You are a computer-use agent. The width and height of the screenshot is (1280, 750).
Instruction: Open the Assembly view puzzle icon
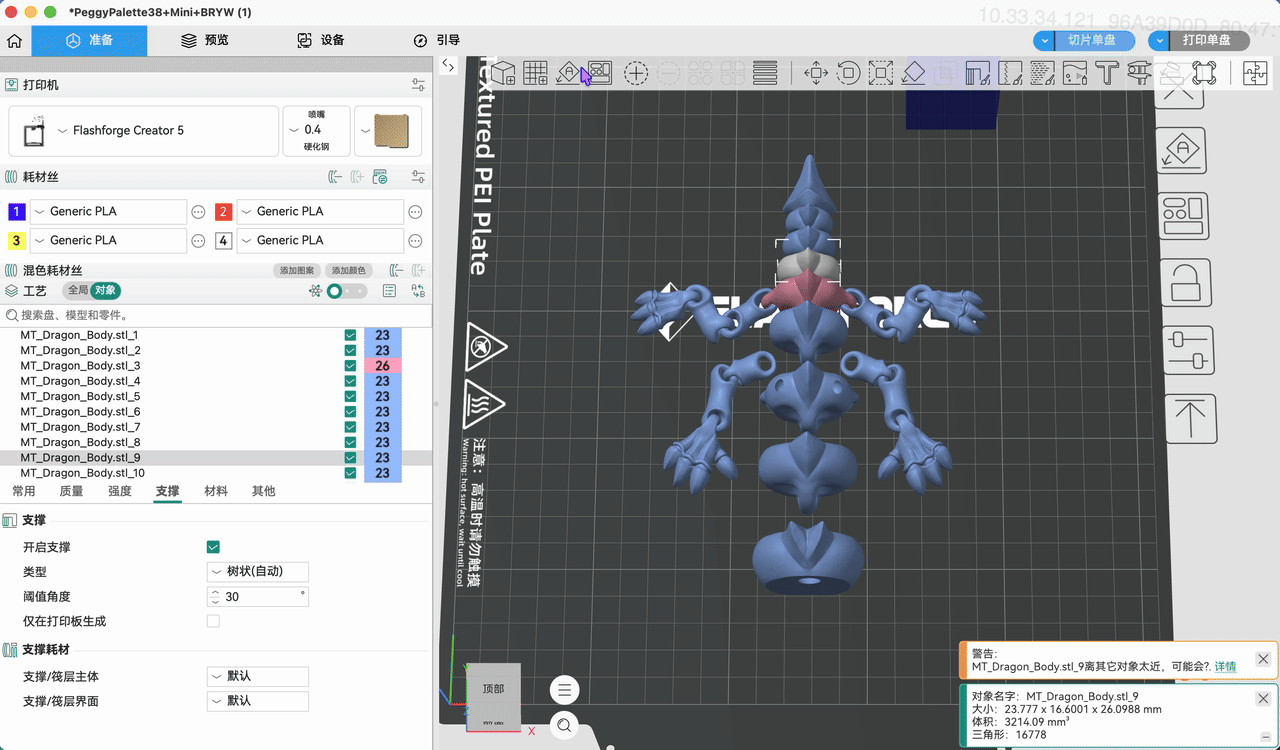point(1254,73)
